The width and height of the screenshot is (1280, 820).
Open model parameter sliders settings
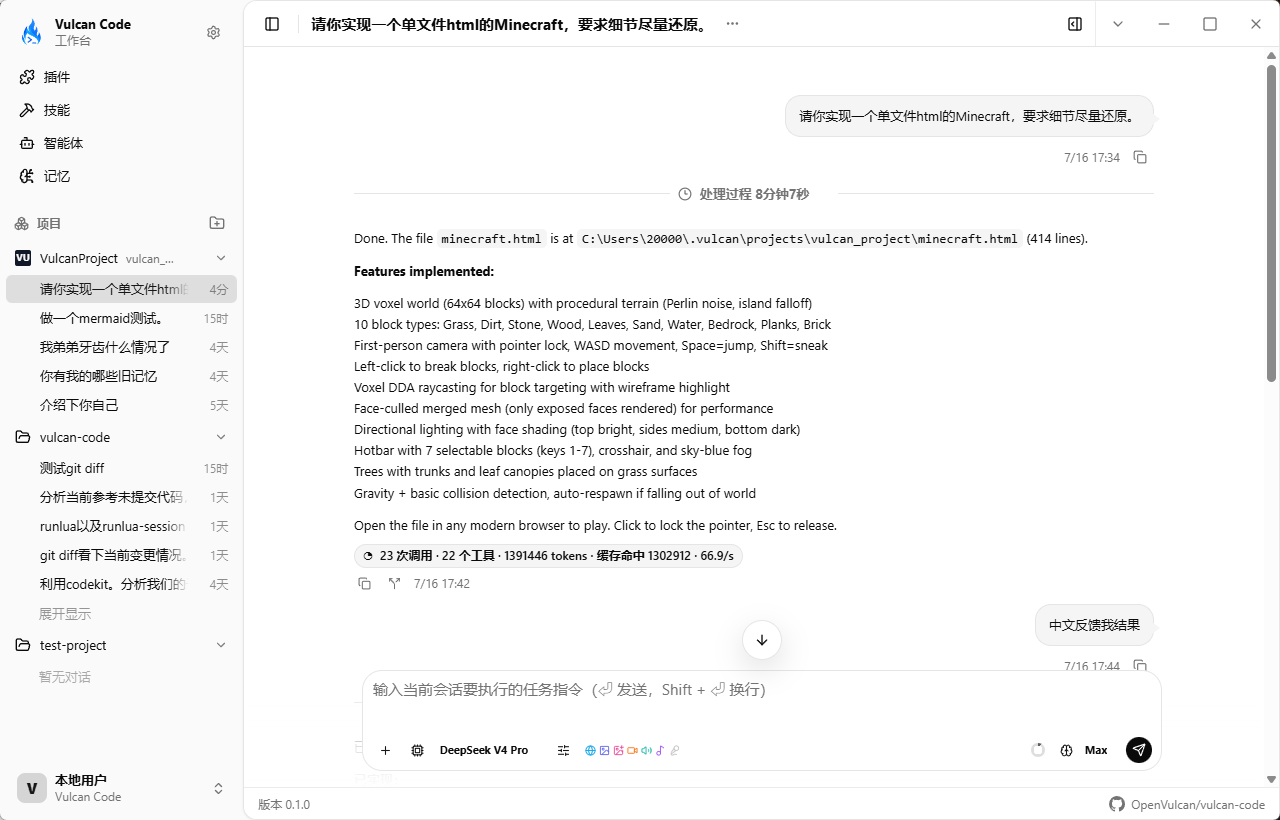pos(563,750)
